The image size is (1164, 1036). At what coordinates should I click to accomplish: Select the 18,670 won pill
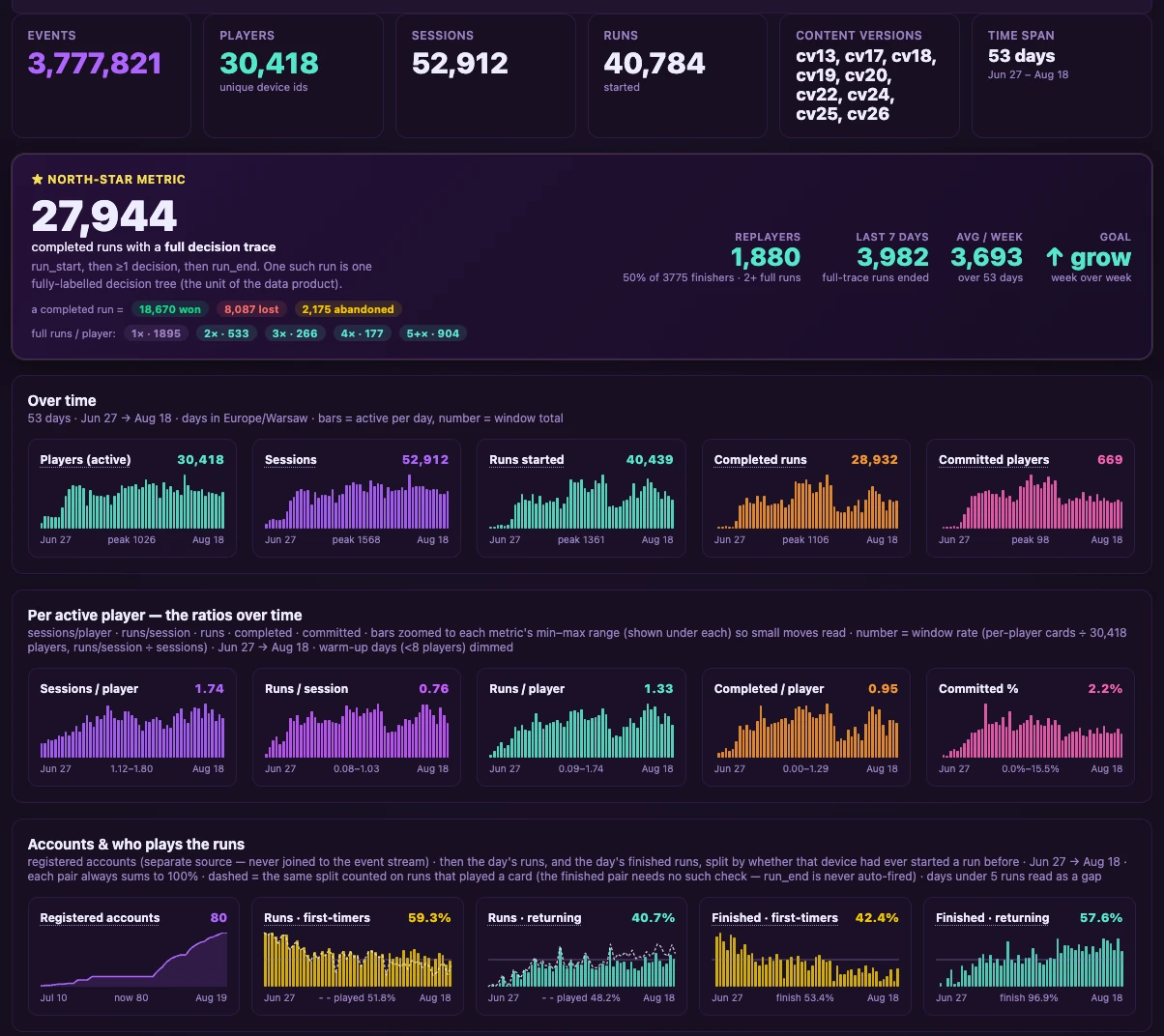(169, 309)
